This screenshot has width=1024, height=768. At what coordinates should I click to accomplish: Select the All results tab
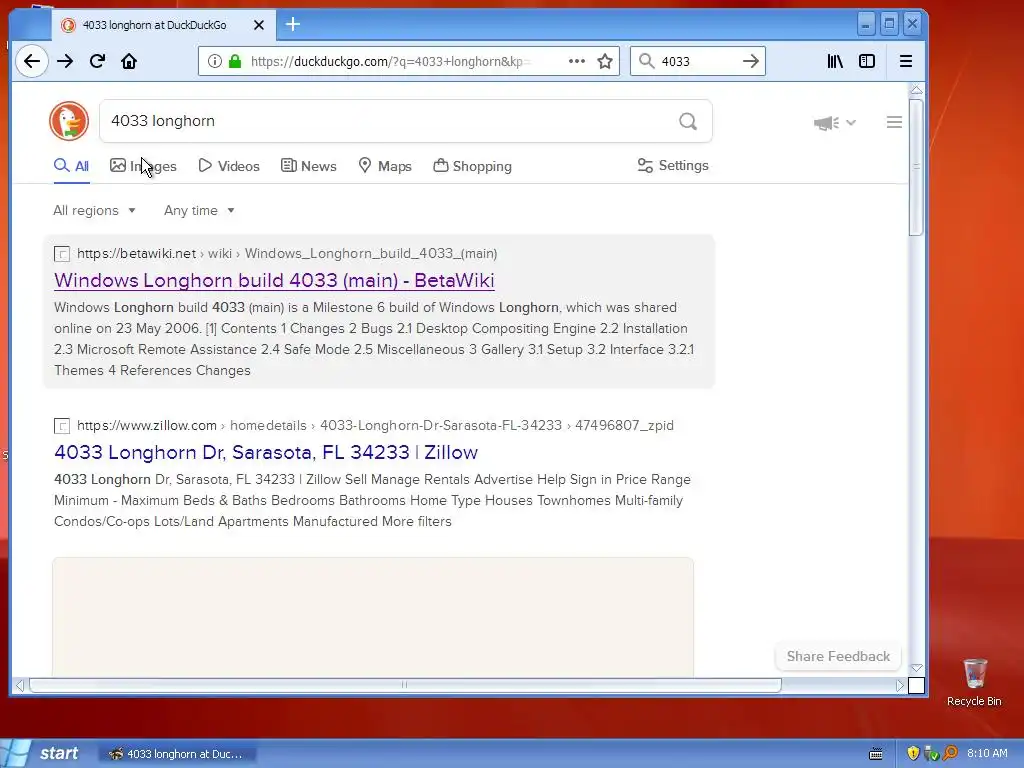click(x=71, y=166)
